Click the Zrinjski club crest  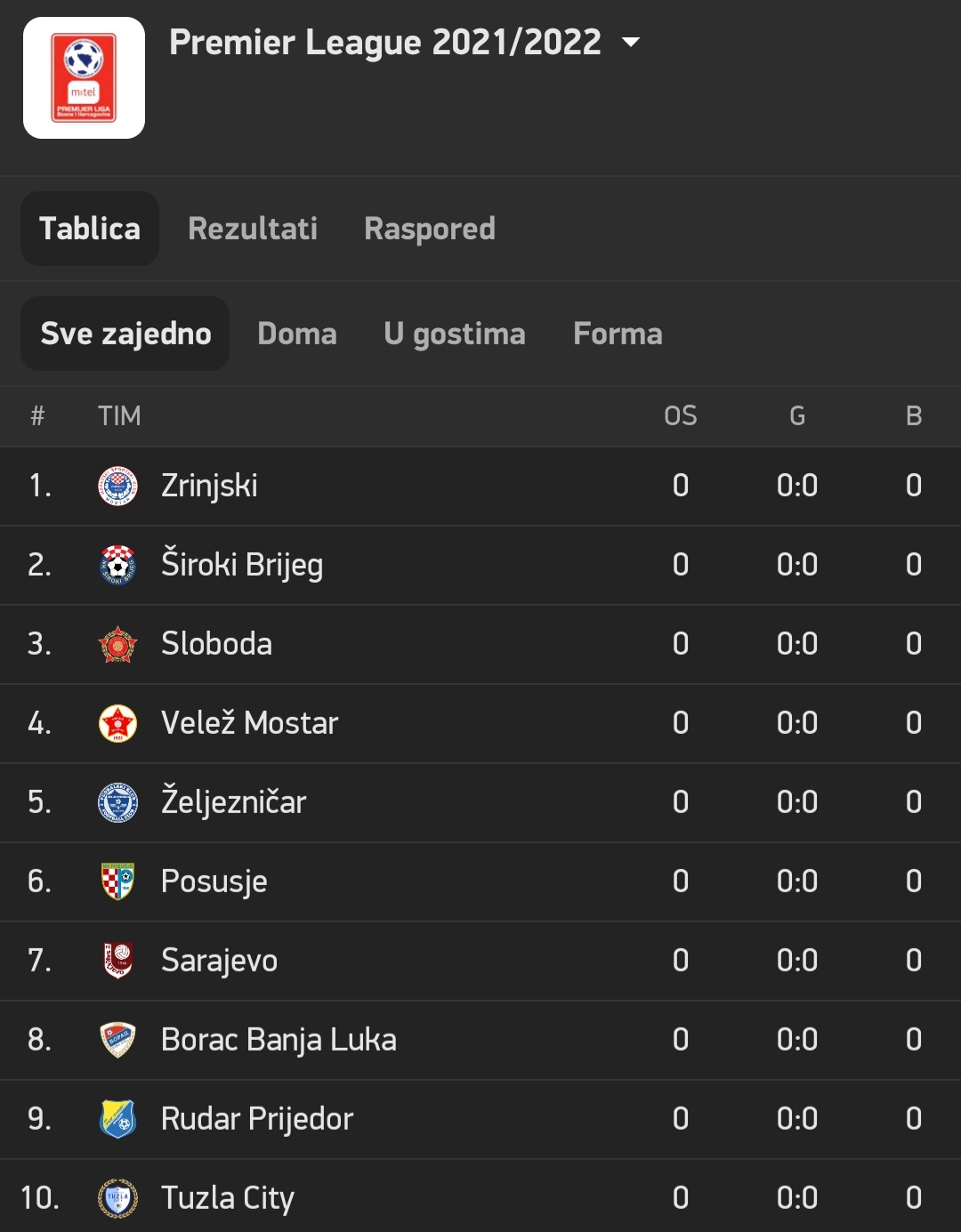[x=117, y=486]
